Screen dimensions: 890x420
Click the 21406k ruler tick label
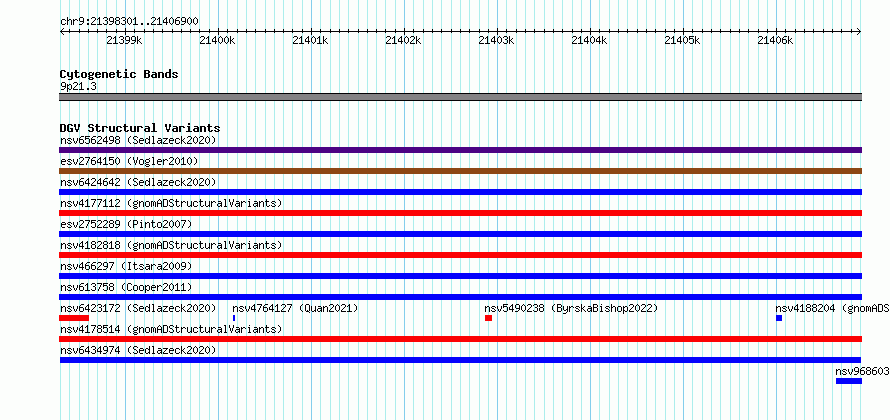pyautogui.click(x=775, y=40)
